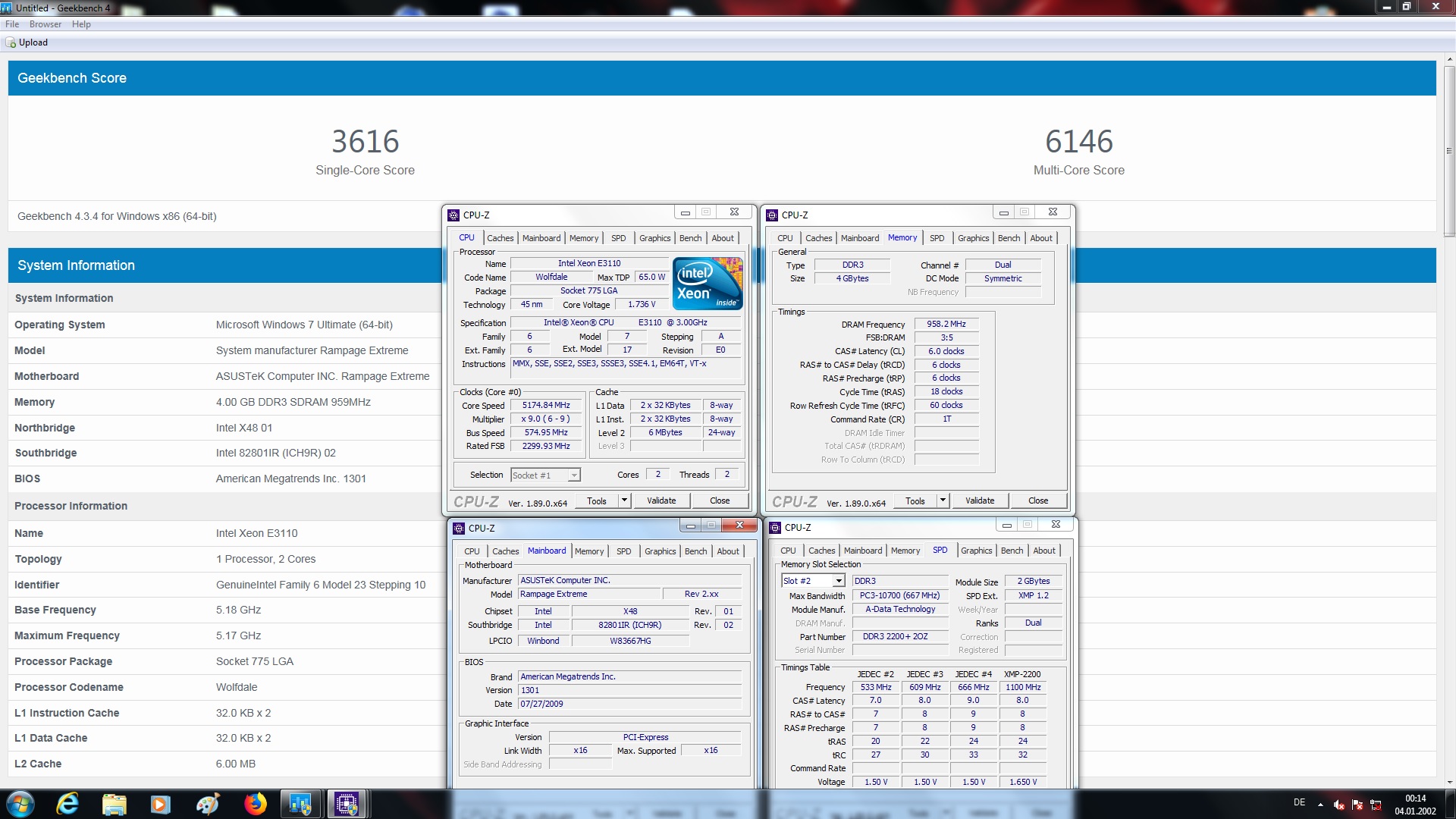Open the Help menu in Geekbench

(81, 24)
